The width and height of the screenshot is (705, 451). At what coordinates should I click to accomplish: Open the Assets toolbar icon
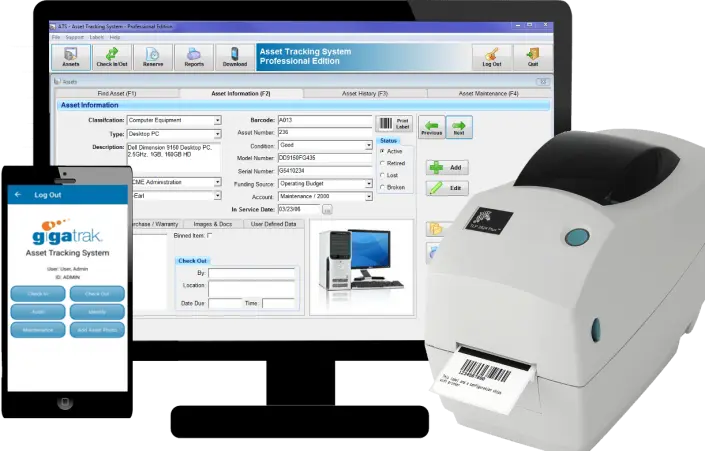click(71, 57)
